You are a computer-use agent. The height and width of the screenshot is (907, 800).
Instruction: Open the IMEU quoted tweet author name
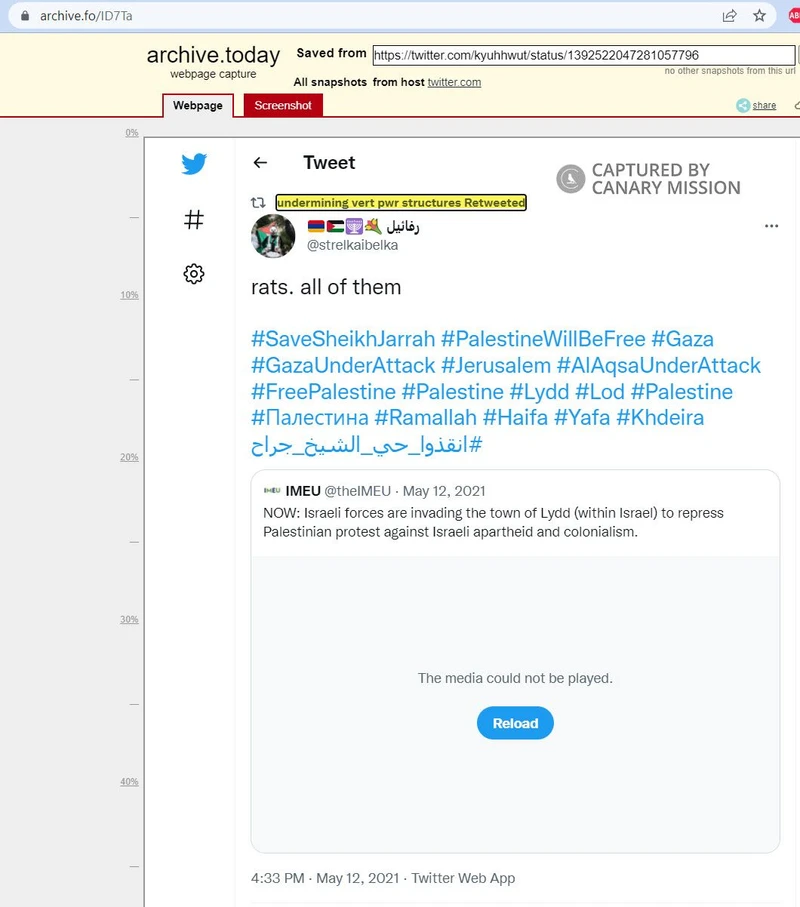(303, 491)
